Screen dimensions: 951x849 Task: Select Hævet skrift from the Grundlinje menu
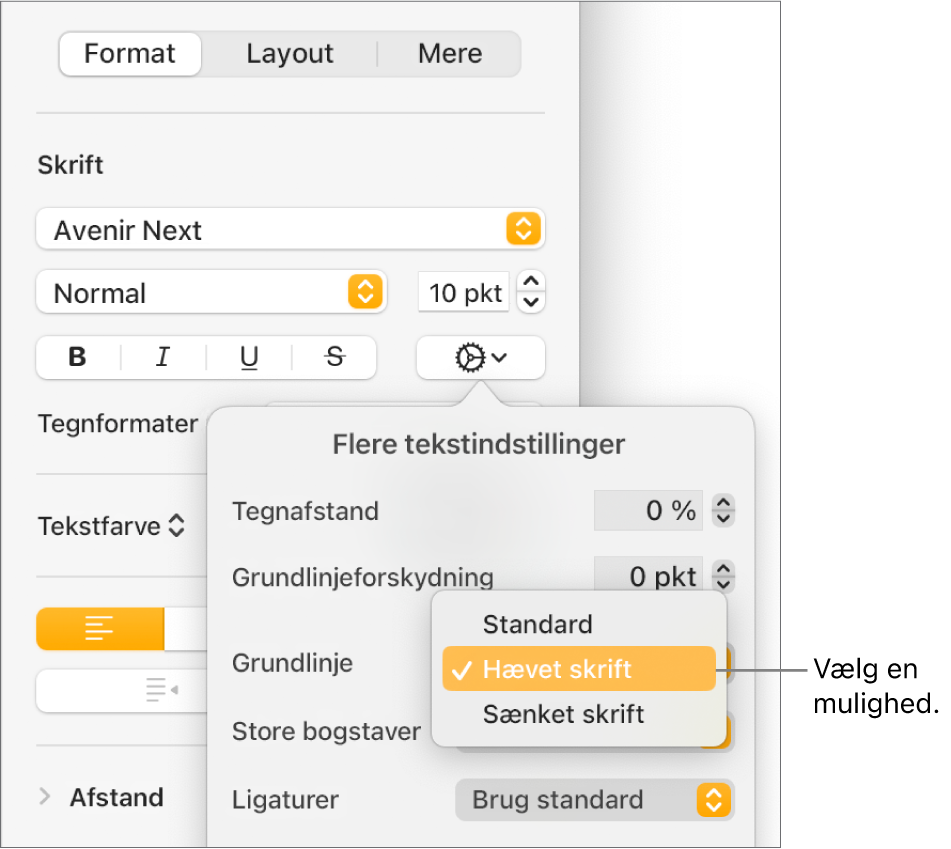click(578, 668)
